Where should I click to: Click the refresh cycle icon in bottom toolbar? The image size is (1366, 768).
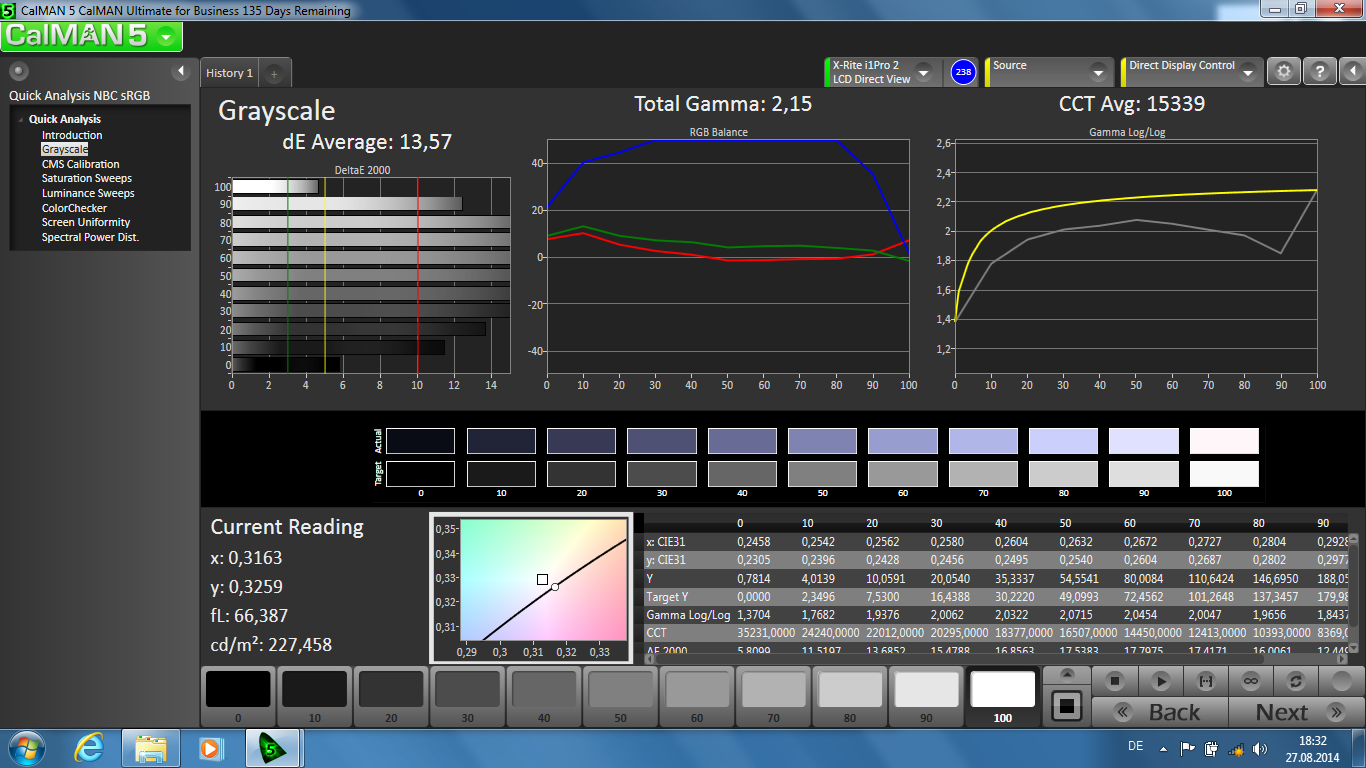click(x=1295, y=681)
